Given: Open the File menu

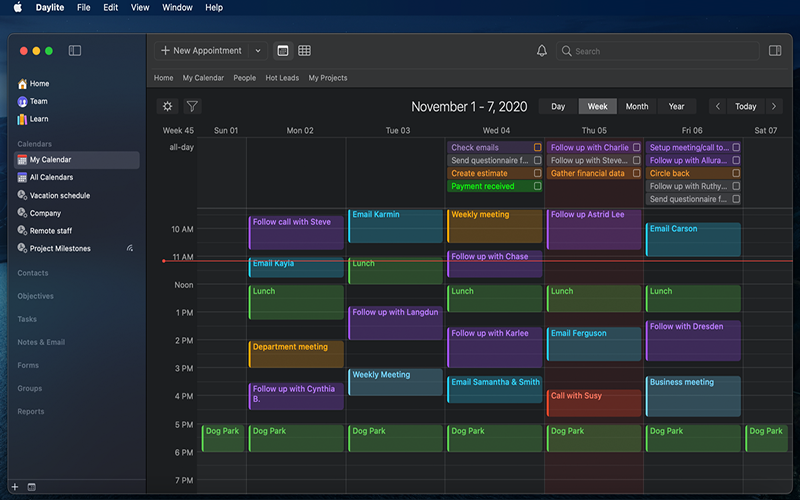Looking at the screenshot, I should [84, 7].
